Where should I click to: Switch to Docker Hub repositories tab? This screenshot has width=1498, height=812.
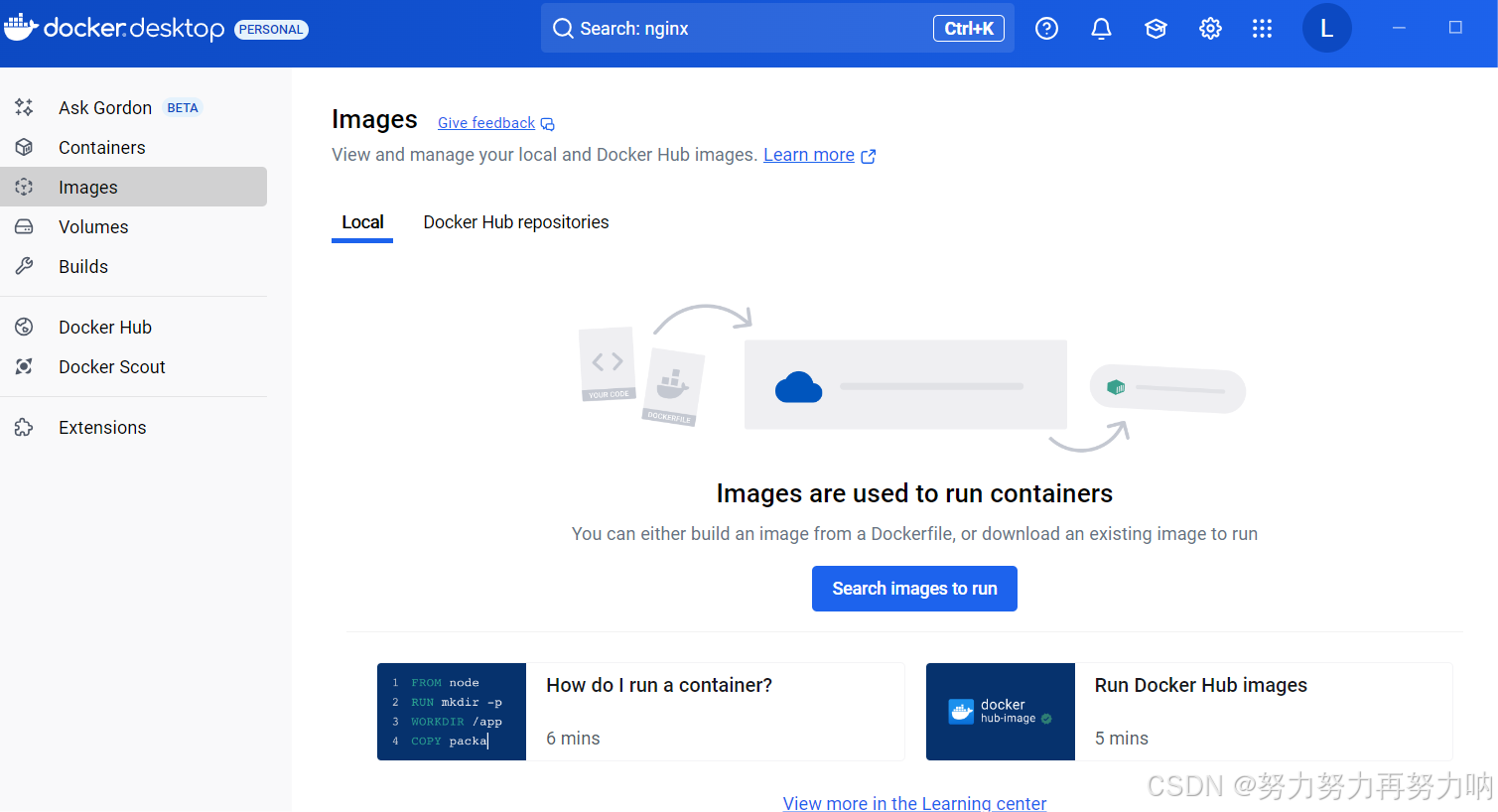tap(516, 222)
